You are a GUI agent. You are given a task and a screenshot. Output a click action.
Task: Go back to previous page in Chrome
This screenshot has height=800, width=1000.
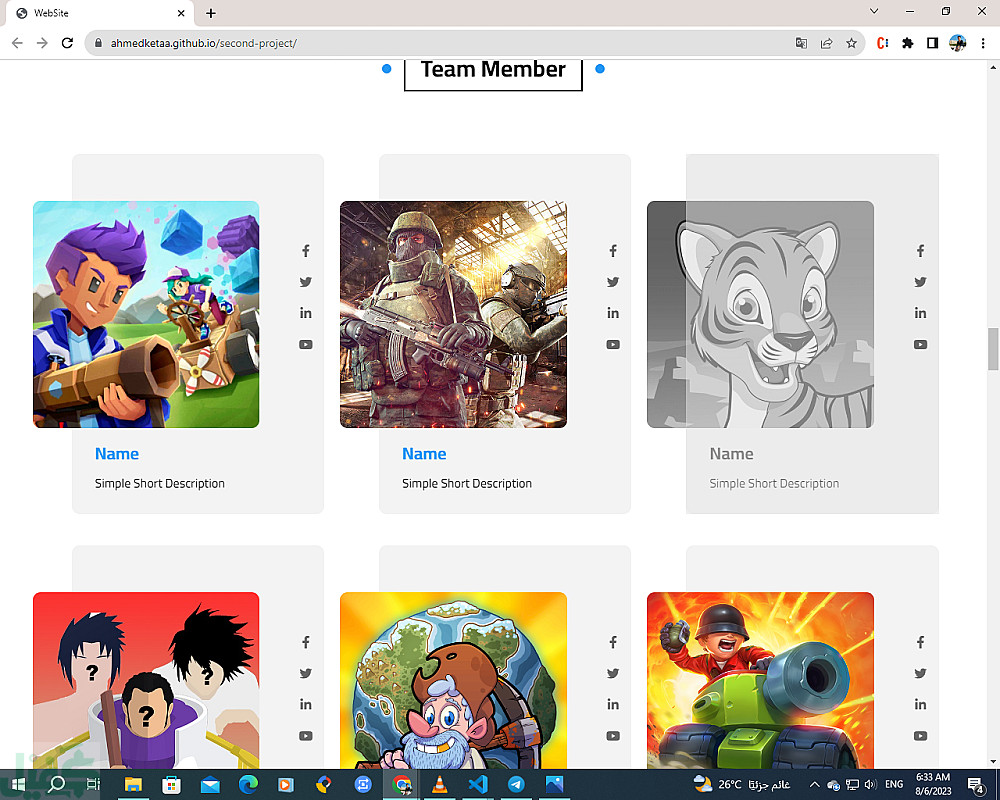tap(17, 43)
